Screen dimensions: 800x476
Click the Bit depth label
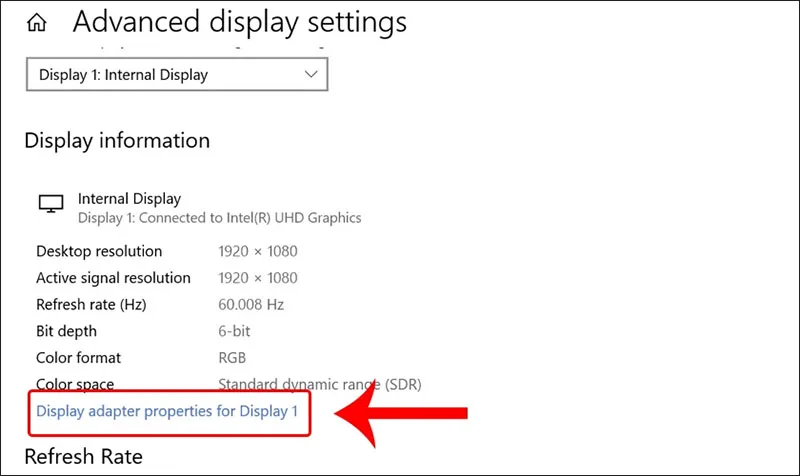coord(66,331)
